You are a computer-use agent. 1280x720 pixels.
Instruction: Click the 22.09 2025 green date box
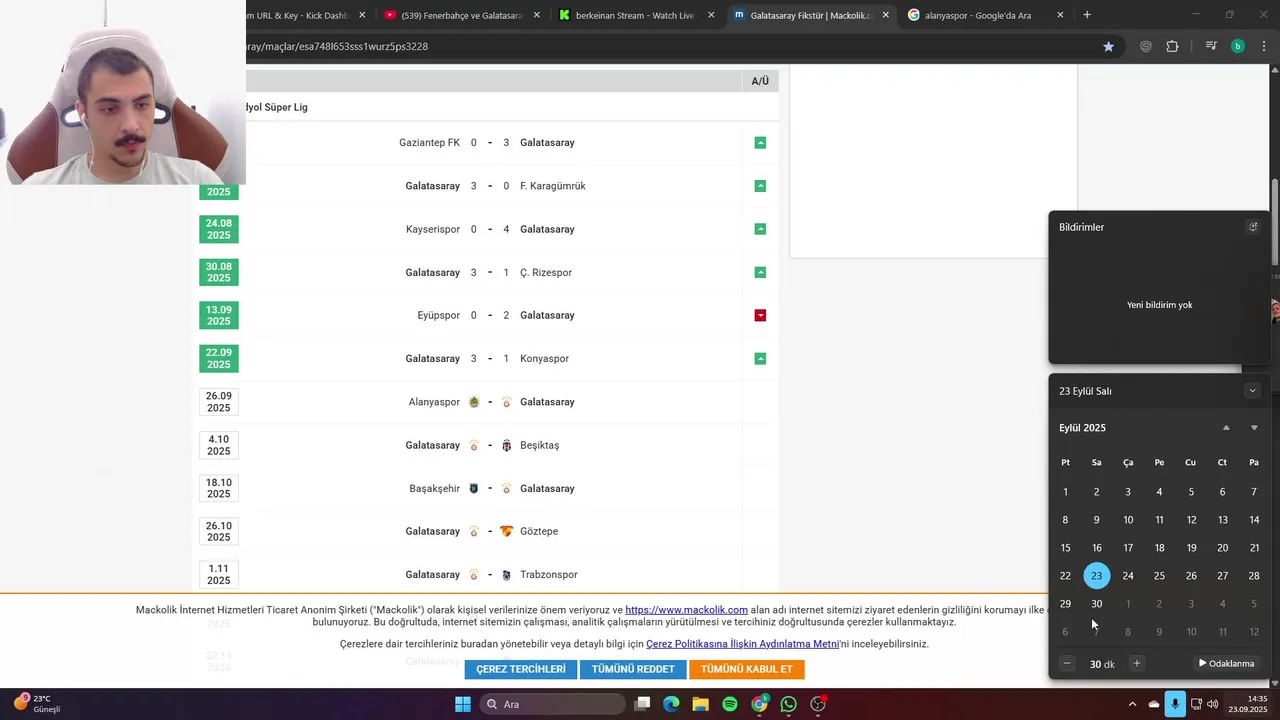(x=219, y=358)
